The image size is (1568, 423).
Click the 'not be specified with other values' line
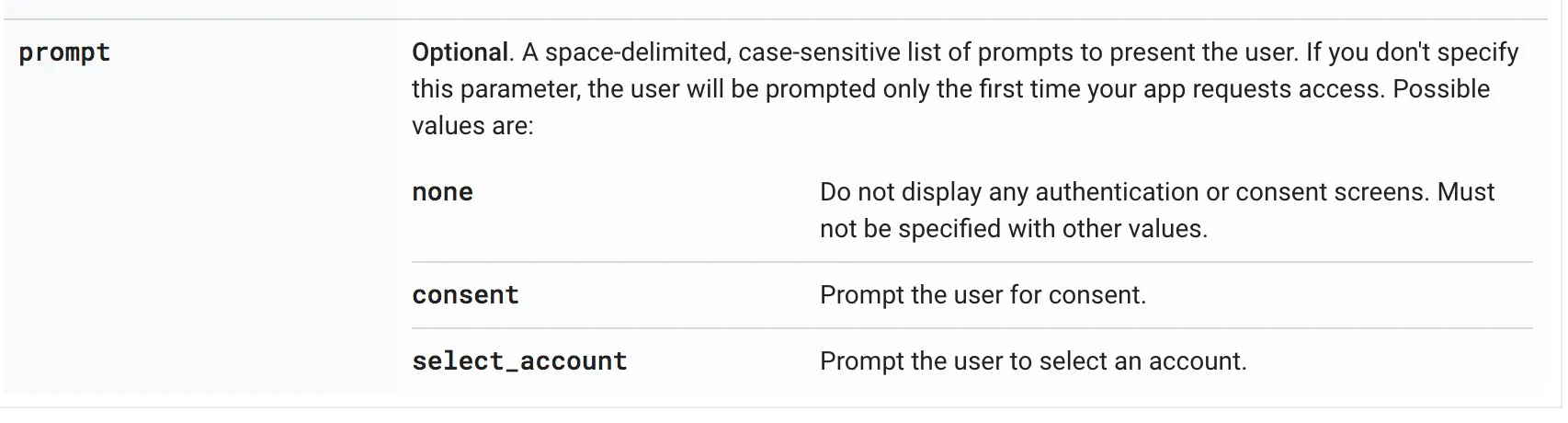1014,229
